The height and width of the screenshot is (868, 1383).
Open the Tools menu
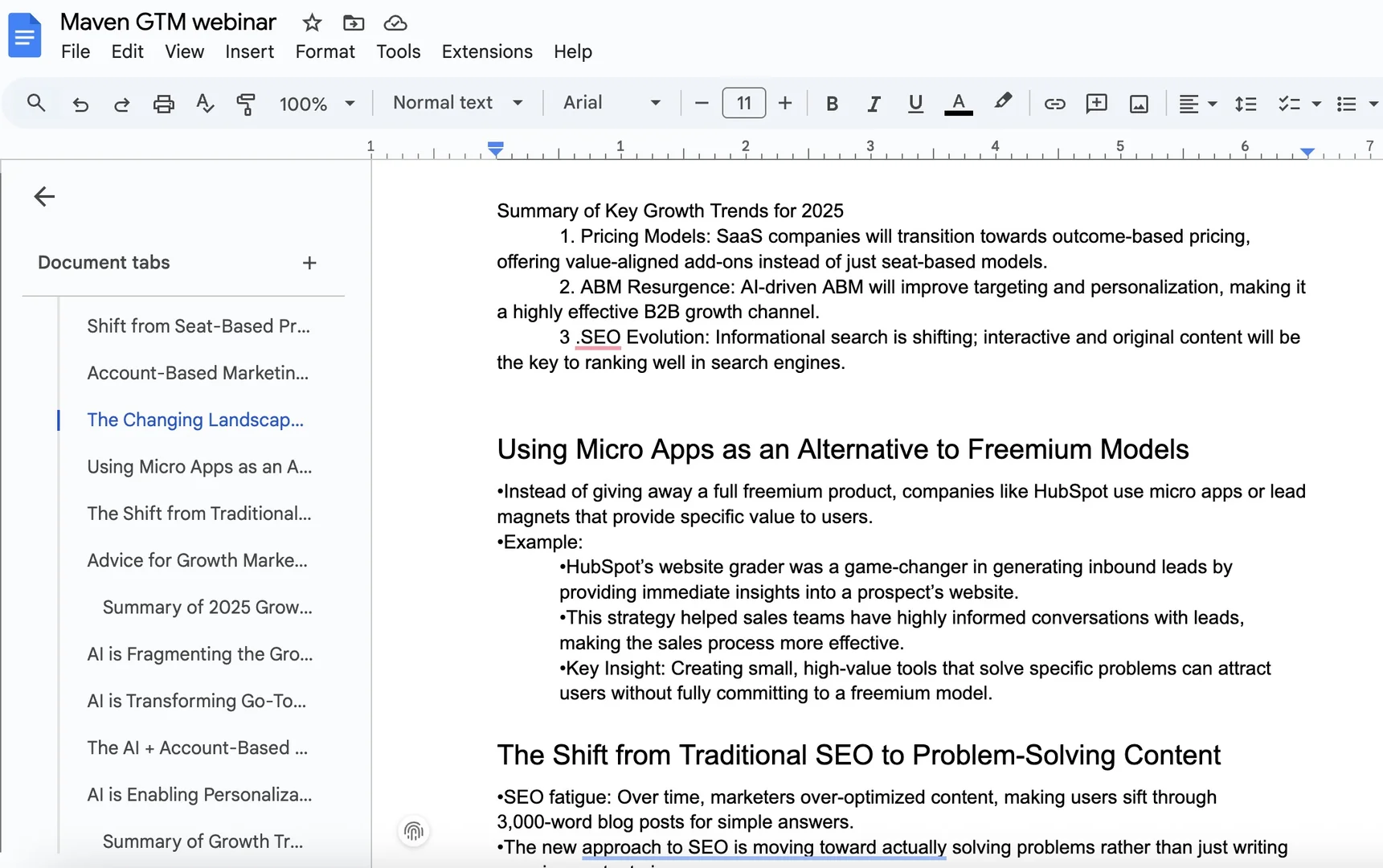pos(399,51)
